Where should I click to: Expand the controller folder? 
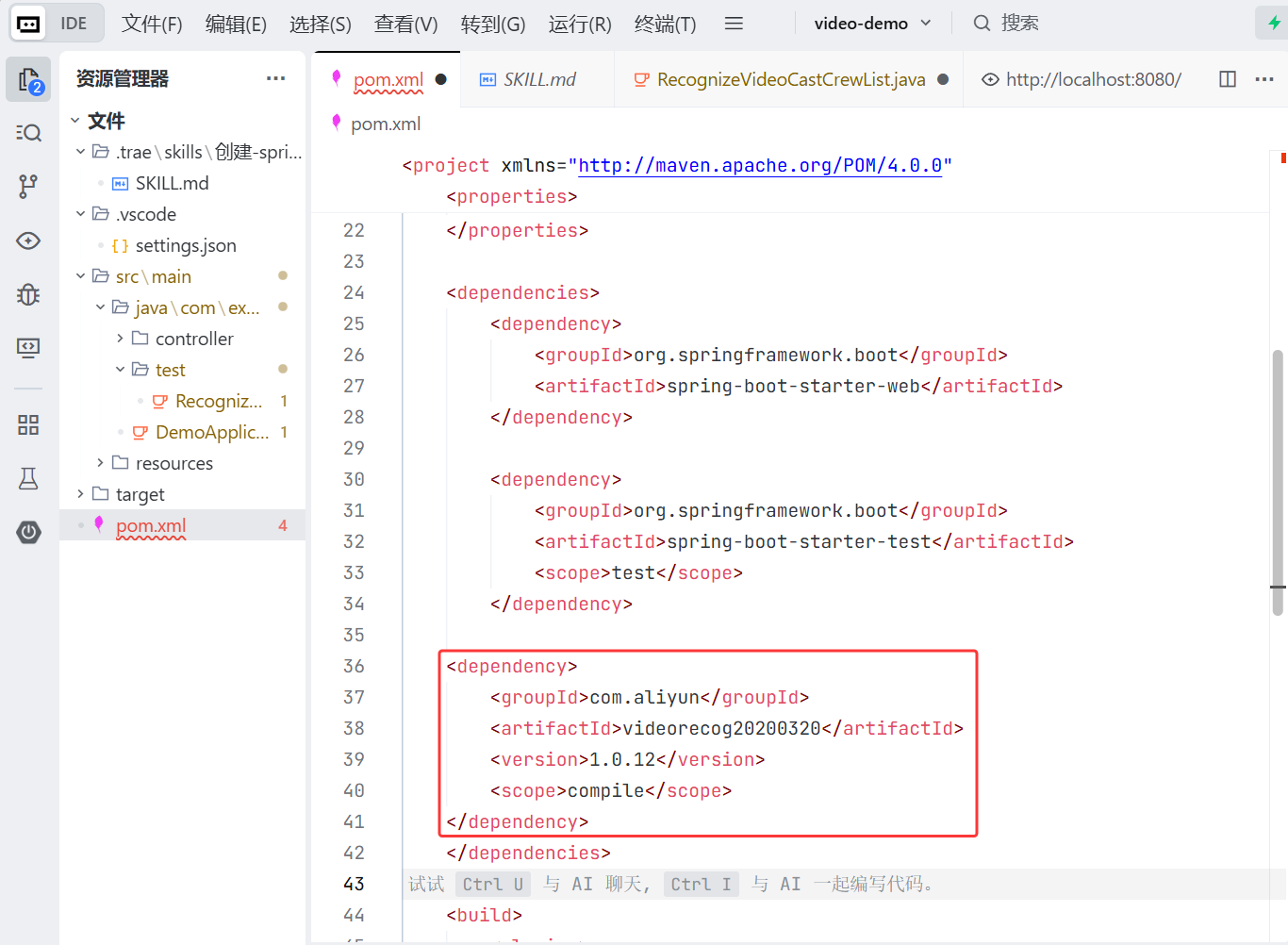point(120,339)
